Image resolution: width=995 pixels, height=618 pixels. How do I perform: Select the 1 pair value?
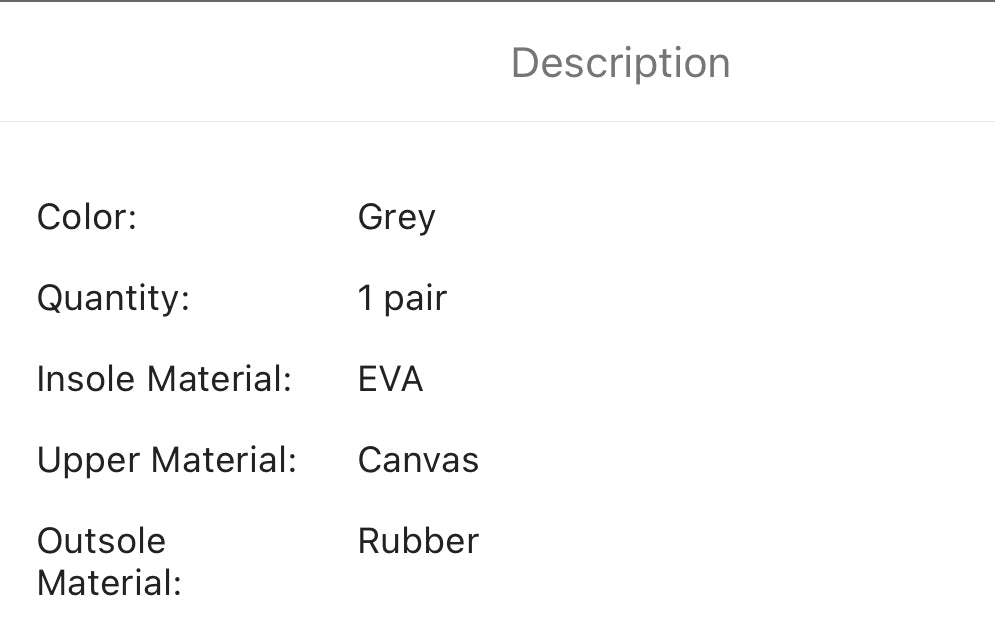[402, 298]
